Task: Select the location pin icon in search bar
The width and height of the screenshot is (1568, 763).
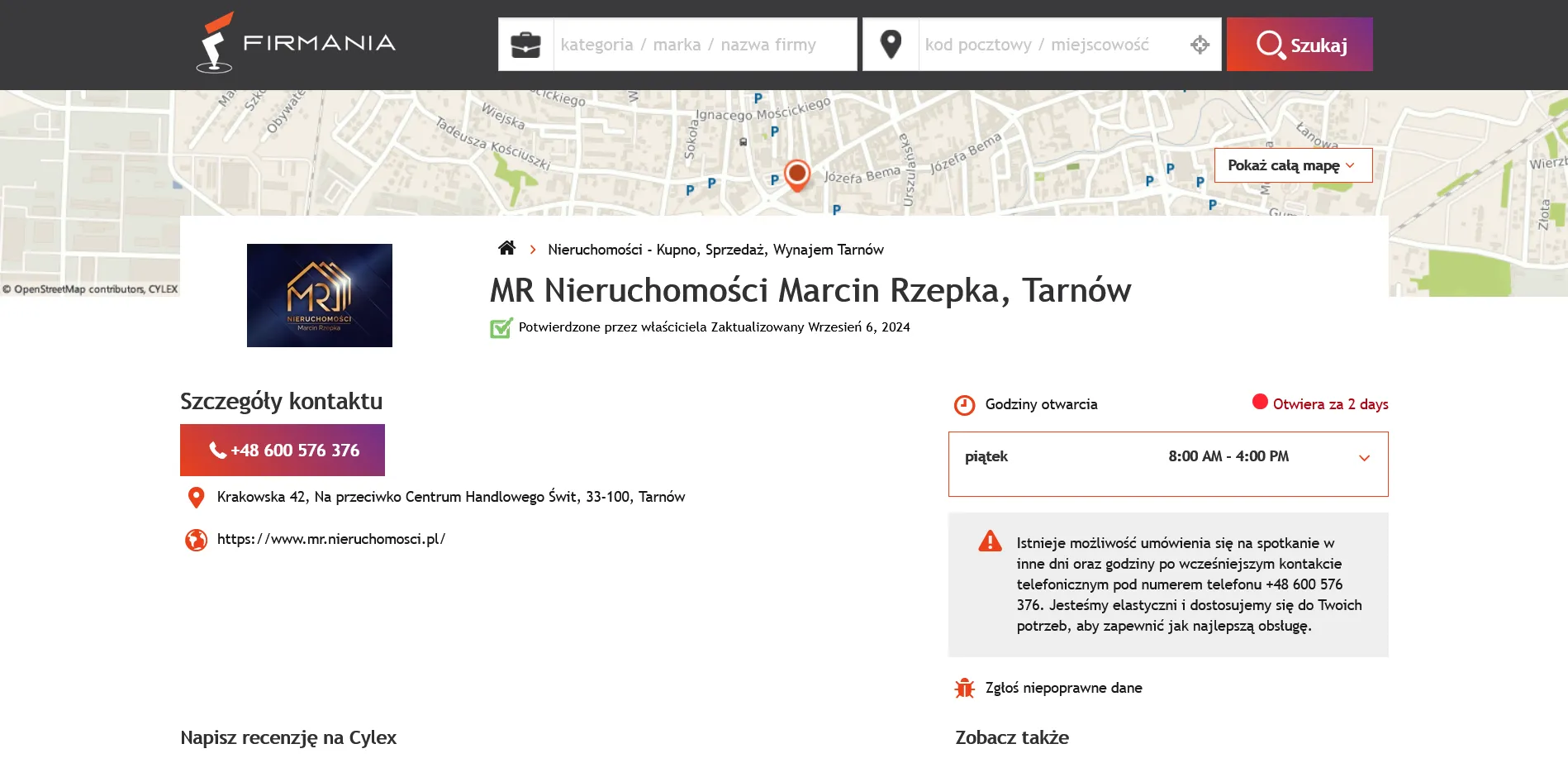Action: [x=891, y=45]
